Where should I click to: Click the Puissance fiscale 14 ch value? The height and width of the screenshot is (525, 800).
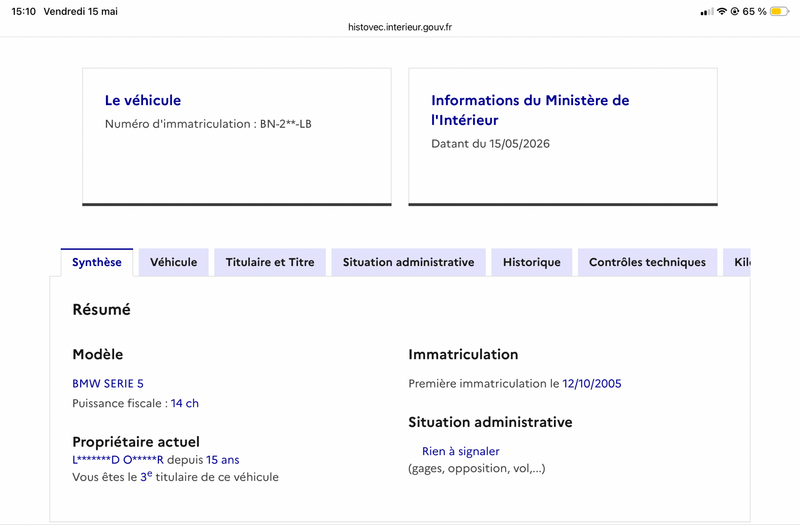[185, 403]
